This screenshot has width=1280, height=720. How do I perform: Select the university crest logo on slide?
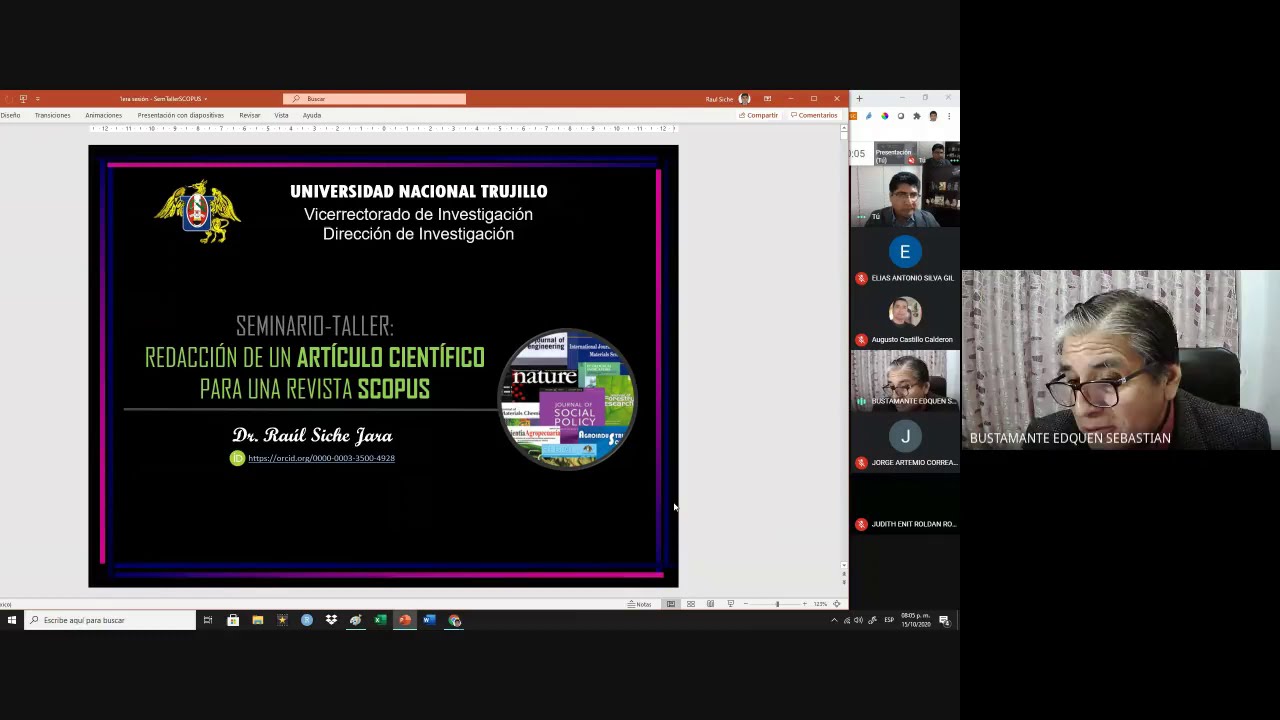(198, 211)
